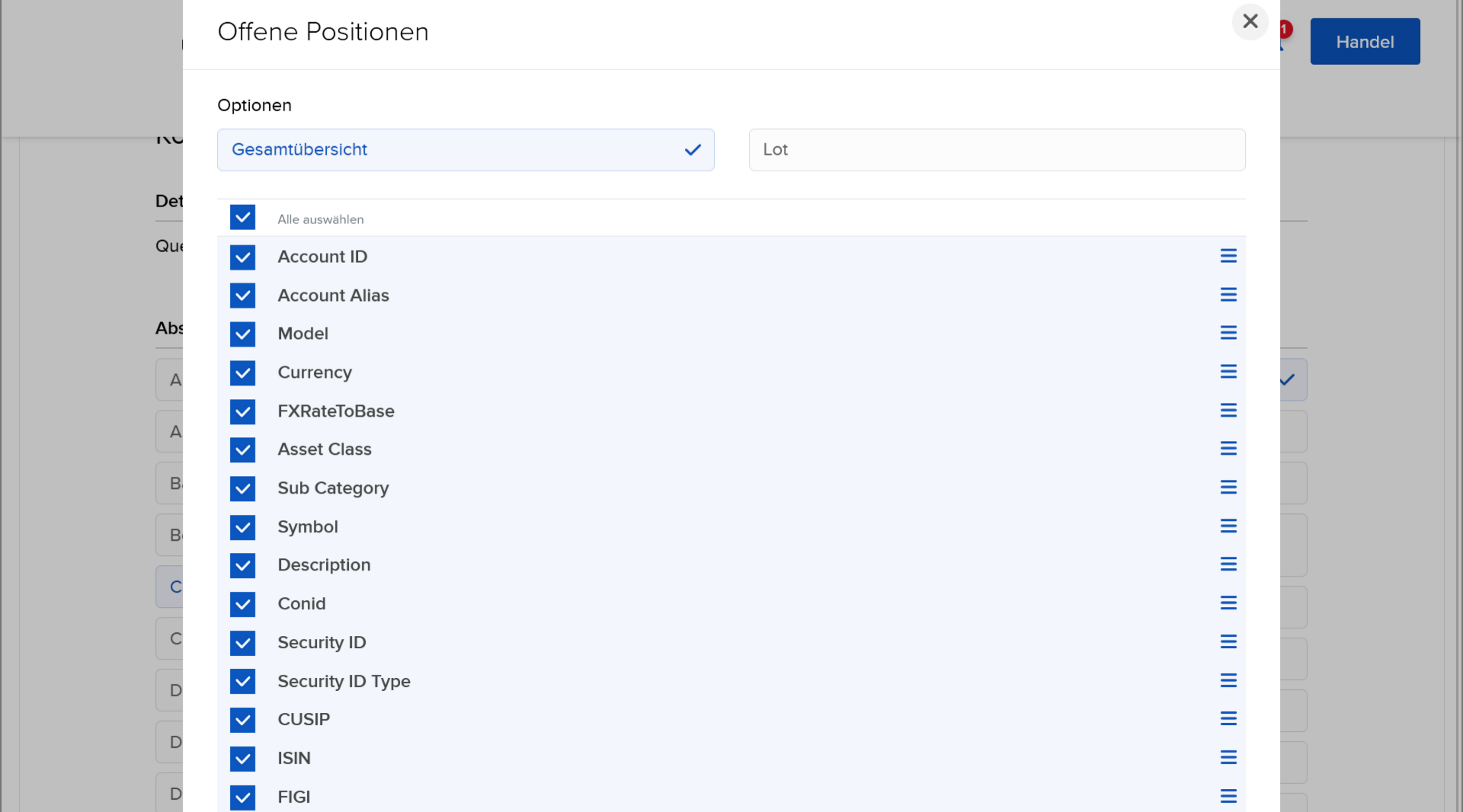Viewport: 1463px width, 812px height.
Task: Uncheck the Alle auswählen checkbox
Action: (242, 218)
